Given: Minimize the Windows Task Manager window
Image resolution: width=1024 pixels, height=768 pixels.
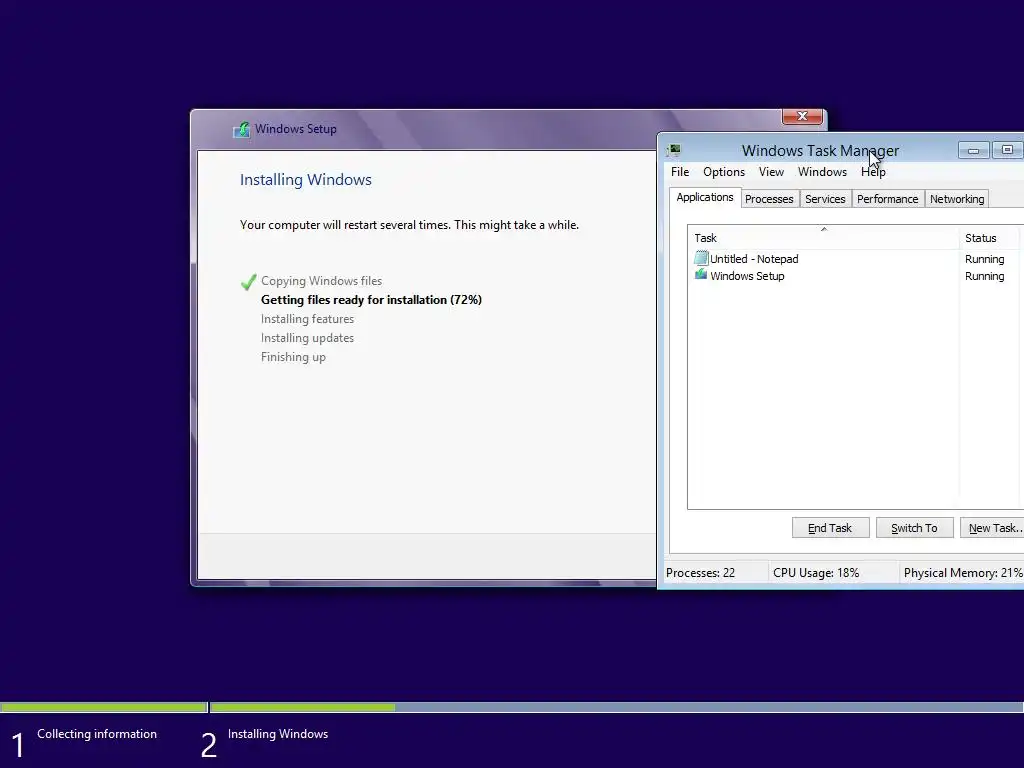Looking at the screenshot, I should 973,150.
